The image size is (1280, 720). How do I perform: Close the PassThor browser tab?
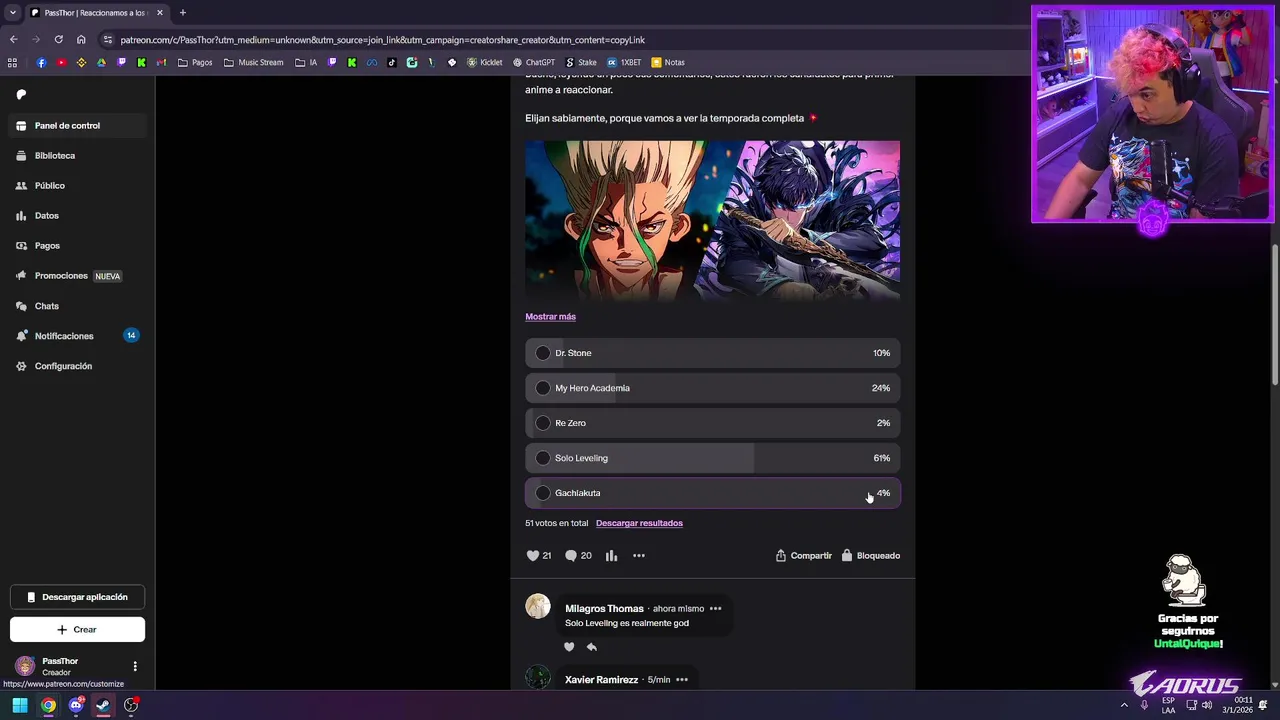159,13
